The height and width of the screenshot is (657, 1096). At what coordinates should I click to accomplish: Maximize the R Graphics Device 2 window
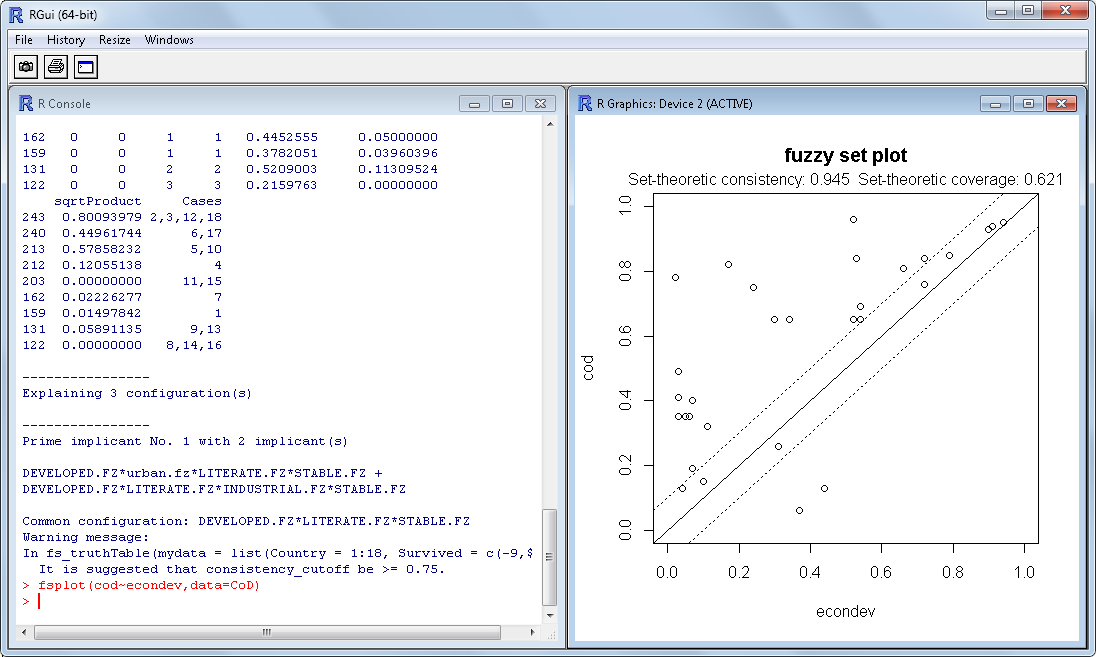tap(1027, 104)
